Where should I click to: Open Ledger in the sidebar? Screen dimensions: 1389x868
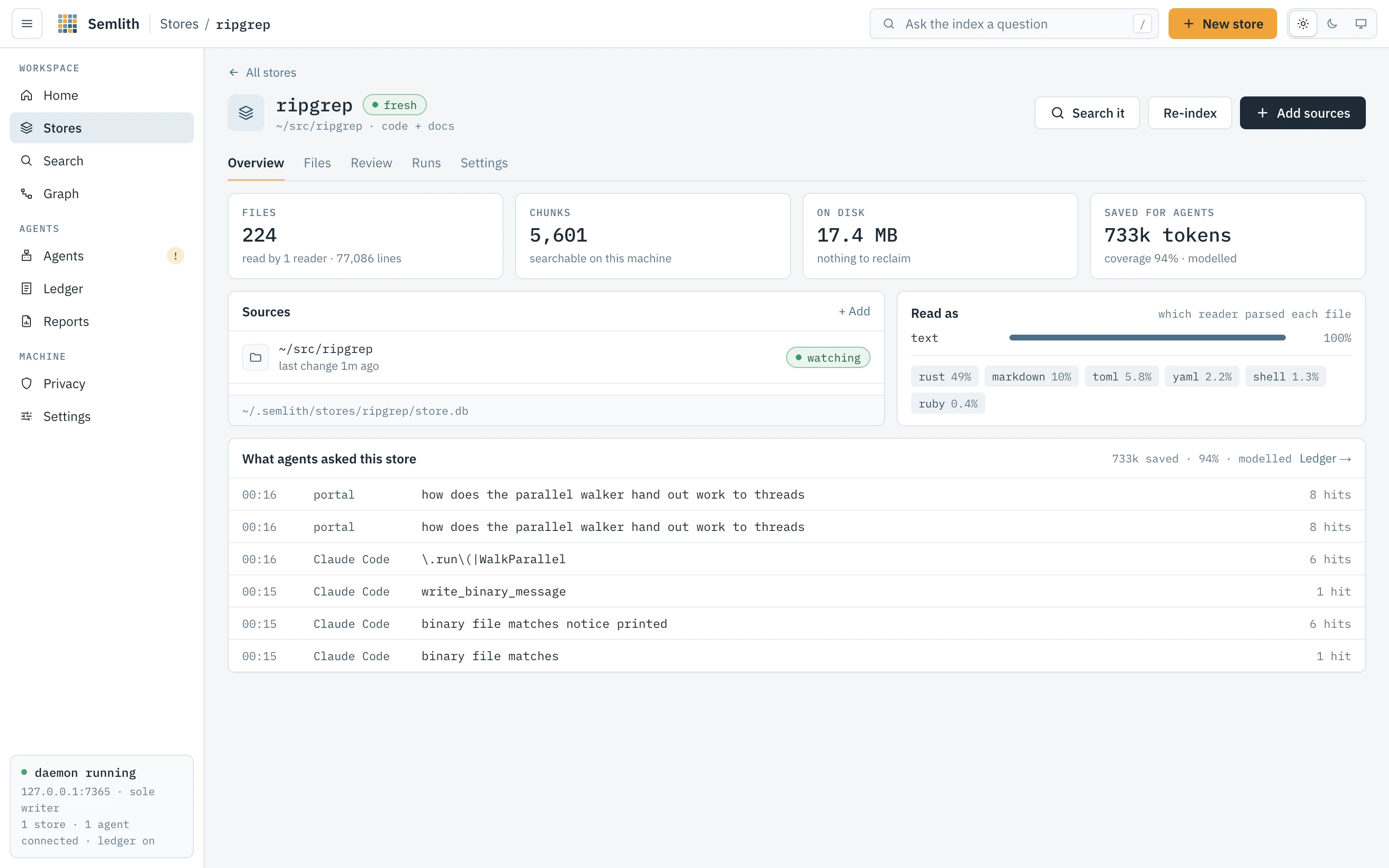click(x=102, y=289)
